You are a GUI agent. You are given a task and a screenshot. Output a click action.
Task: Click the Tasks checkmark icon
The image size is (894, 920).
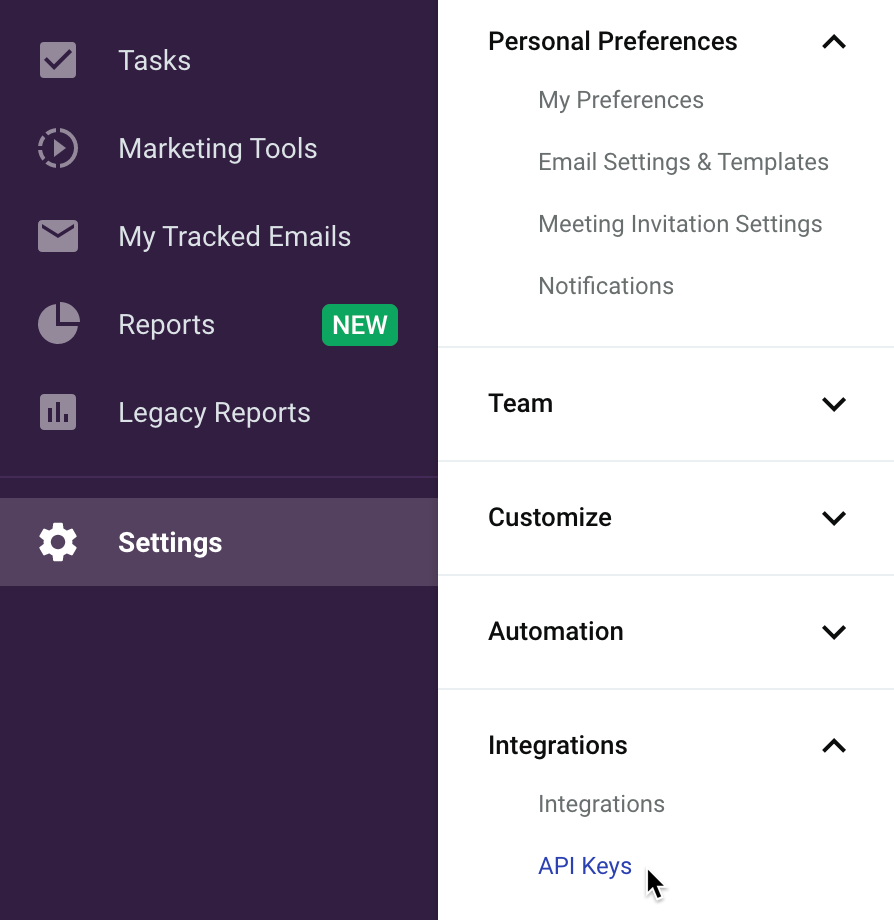[x=57, y=60]
